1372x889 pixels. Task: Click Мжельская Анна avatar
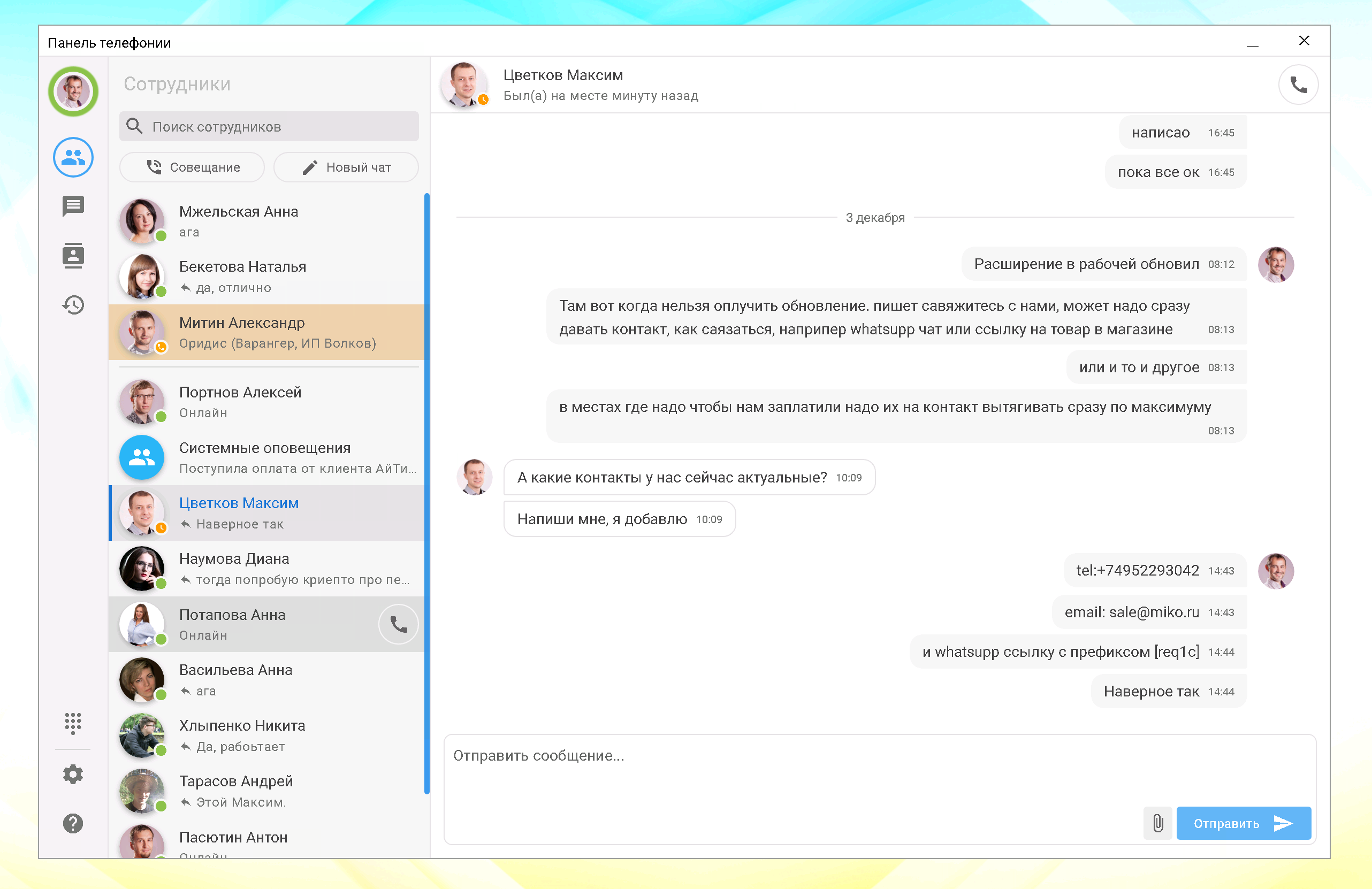tap(142, 221)
